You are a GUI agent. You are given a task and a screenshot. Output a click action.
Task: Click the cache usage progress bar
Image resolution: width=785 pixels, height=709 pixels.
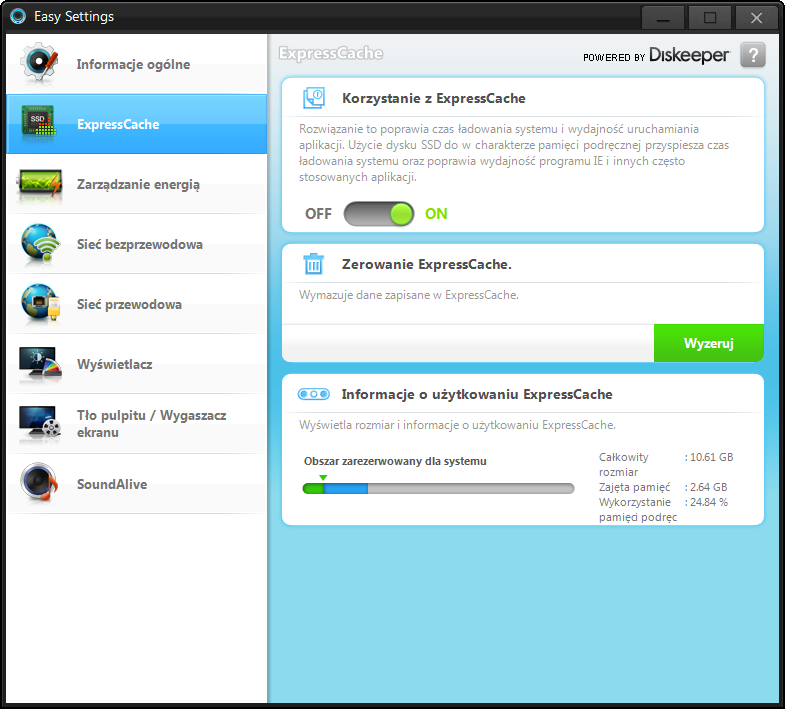(x=439, y=488)
